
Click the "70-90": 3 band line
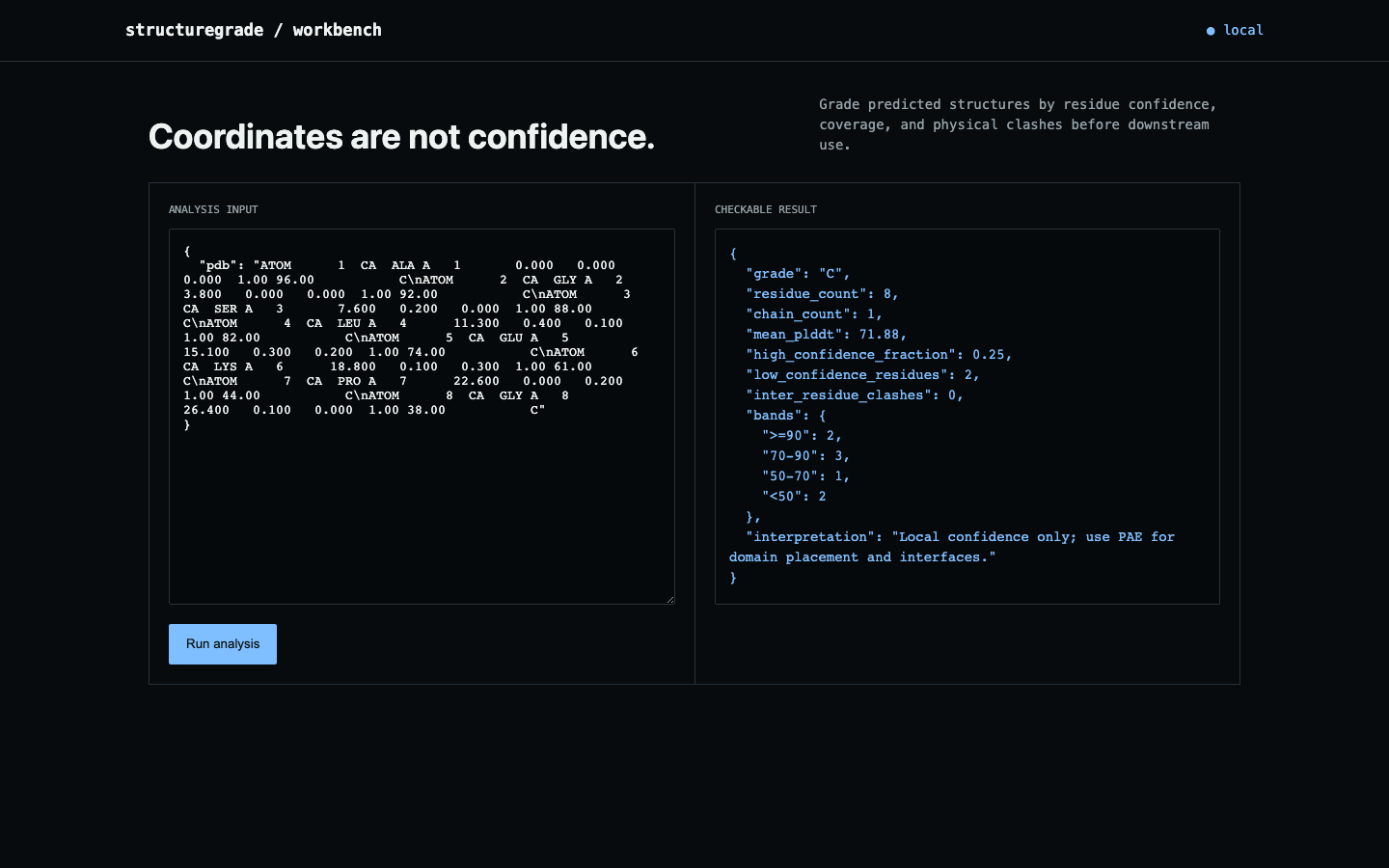pyautogui.click(x=805, y=456)
